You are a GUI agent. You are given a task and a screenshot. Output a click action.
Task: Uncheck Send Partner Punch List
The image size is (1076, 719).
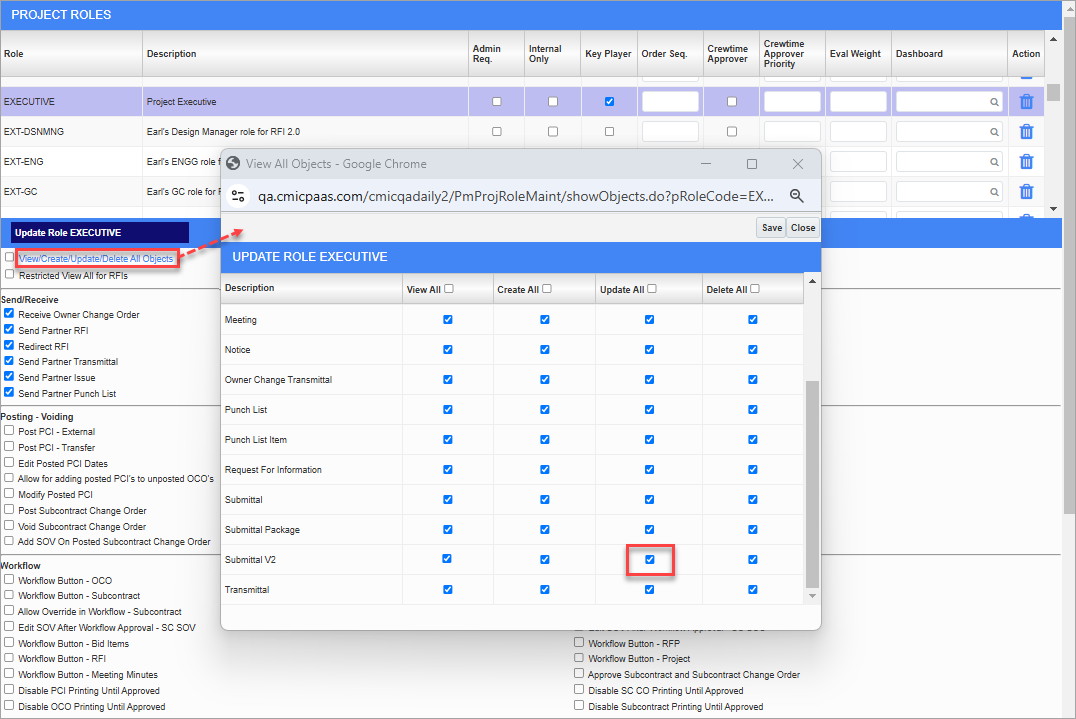(9, 392)
